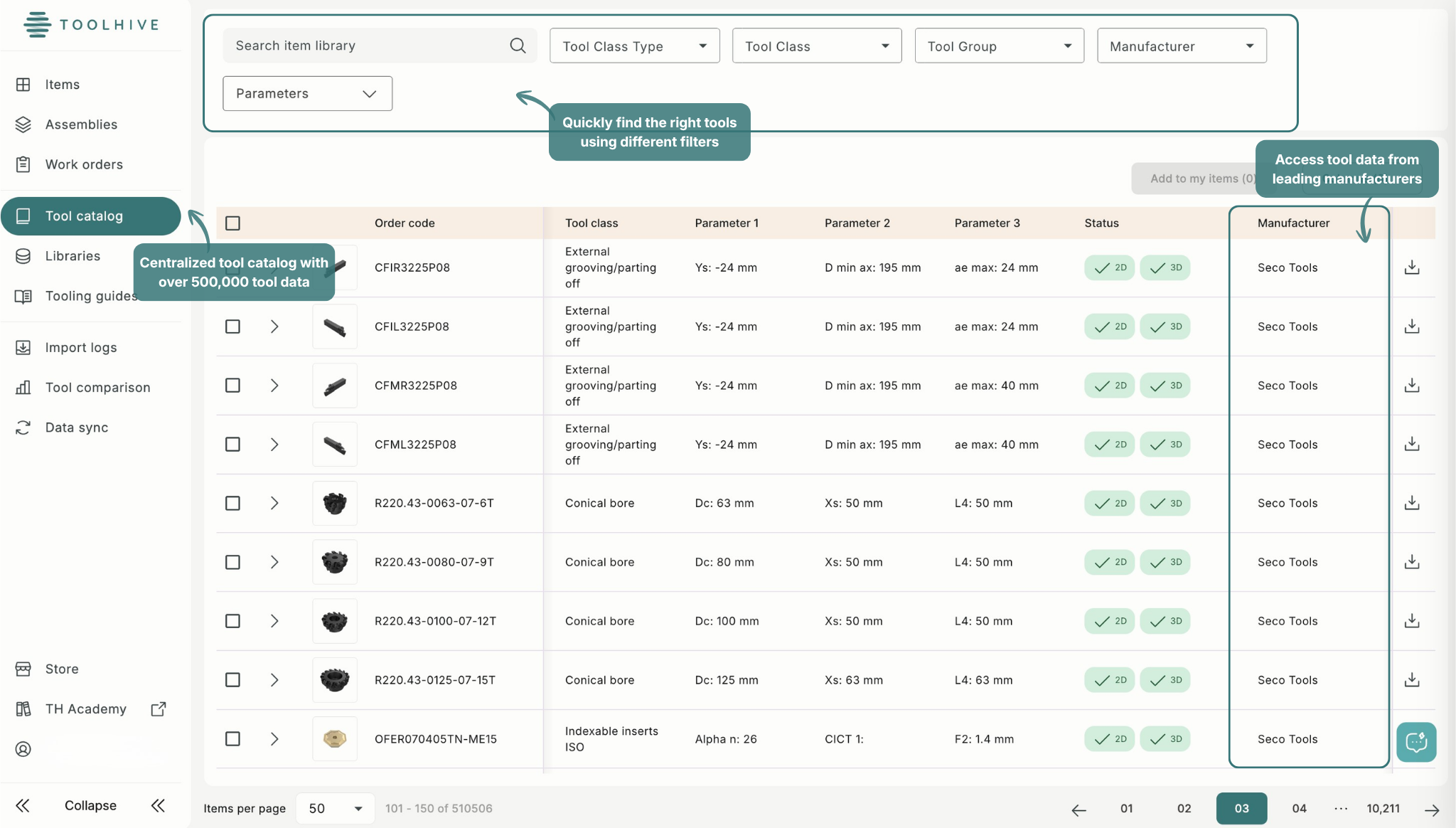Go to previous page arrow
Viewport: 1456px width, 828px height.
click(x=1078, y=810)
